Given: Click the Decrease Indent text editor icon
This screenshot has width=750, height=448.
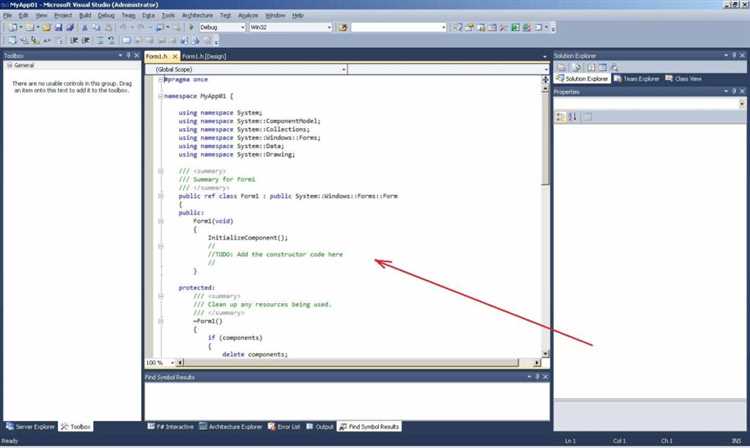Looking at the screenshot, I should (74, 41).
